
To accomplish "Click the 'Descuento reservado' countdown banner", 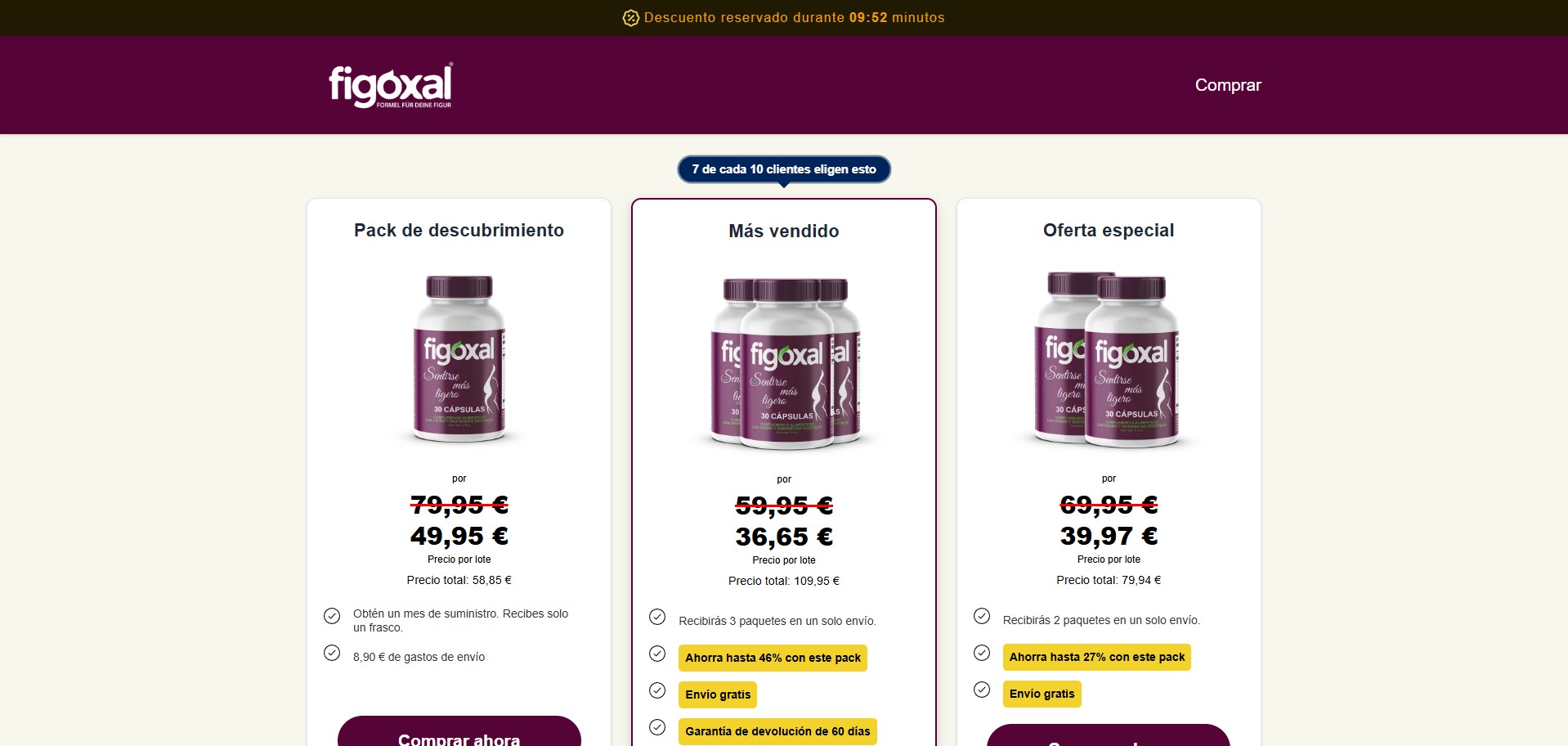I will (x=784, y=18).
